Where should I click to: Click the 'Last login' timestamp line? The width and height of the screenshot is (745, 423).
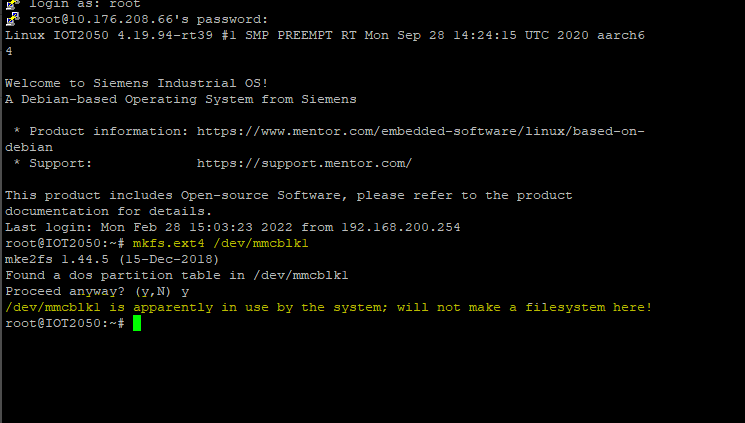pyautogui.click(x=232, y=227)
